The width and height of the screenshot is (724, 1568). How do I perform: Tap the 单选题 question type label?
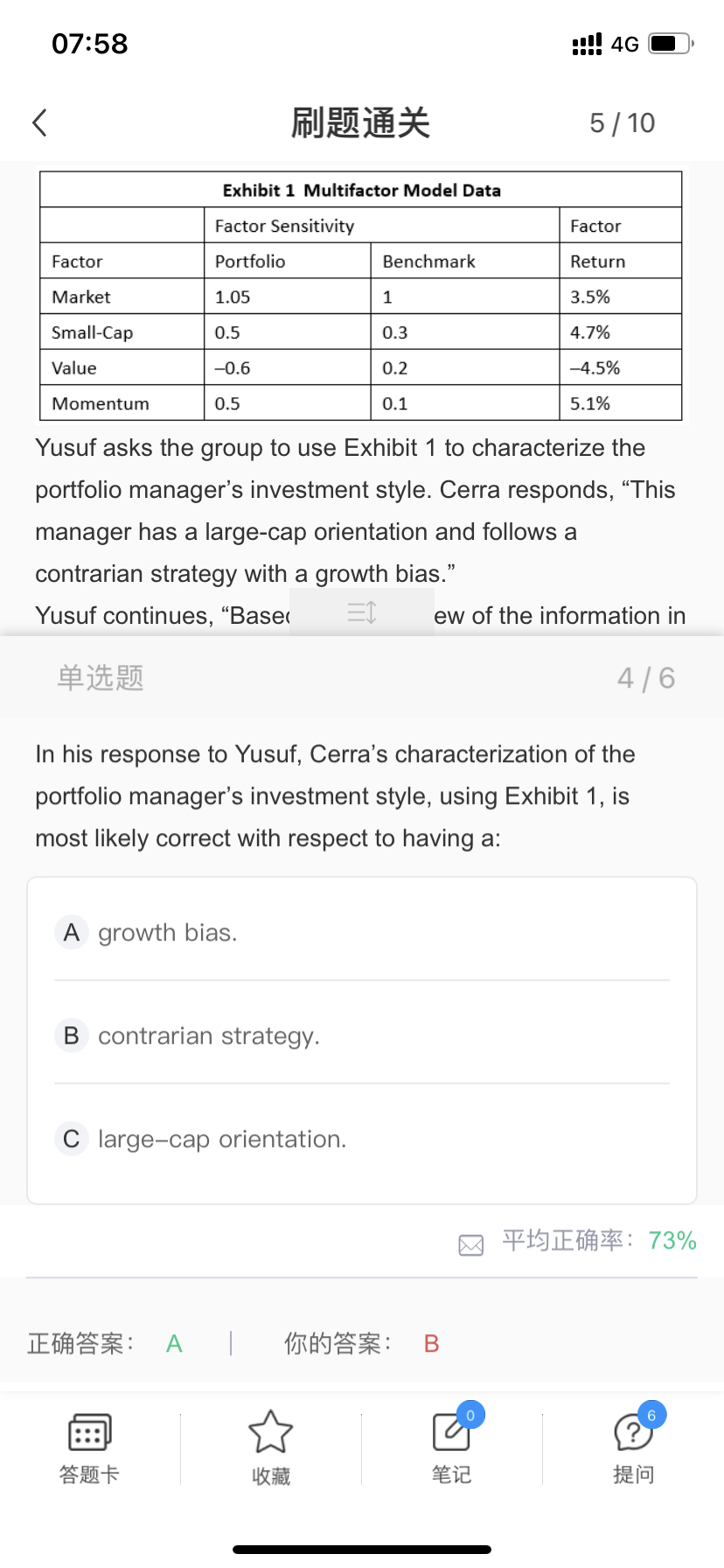click(x=101, y=678)
